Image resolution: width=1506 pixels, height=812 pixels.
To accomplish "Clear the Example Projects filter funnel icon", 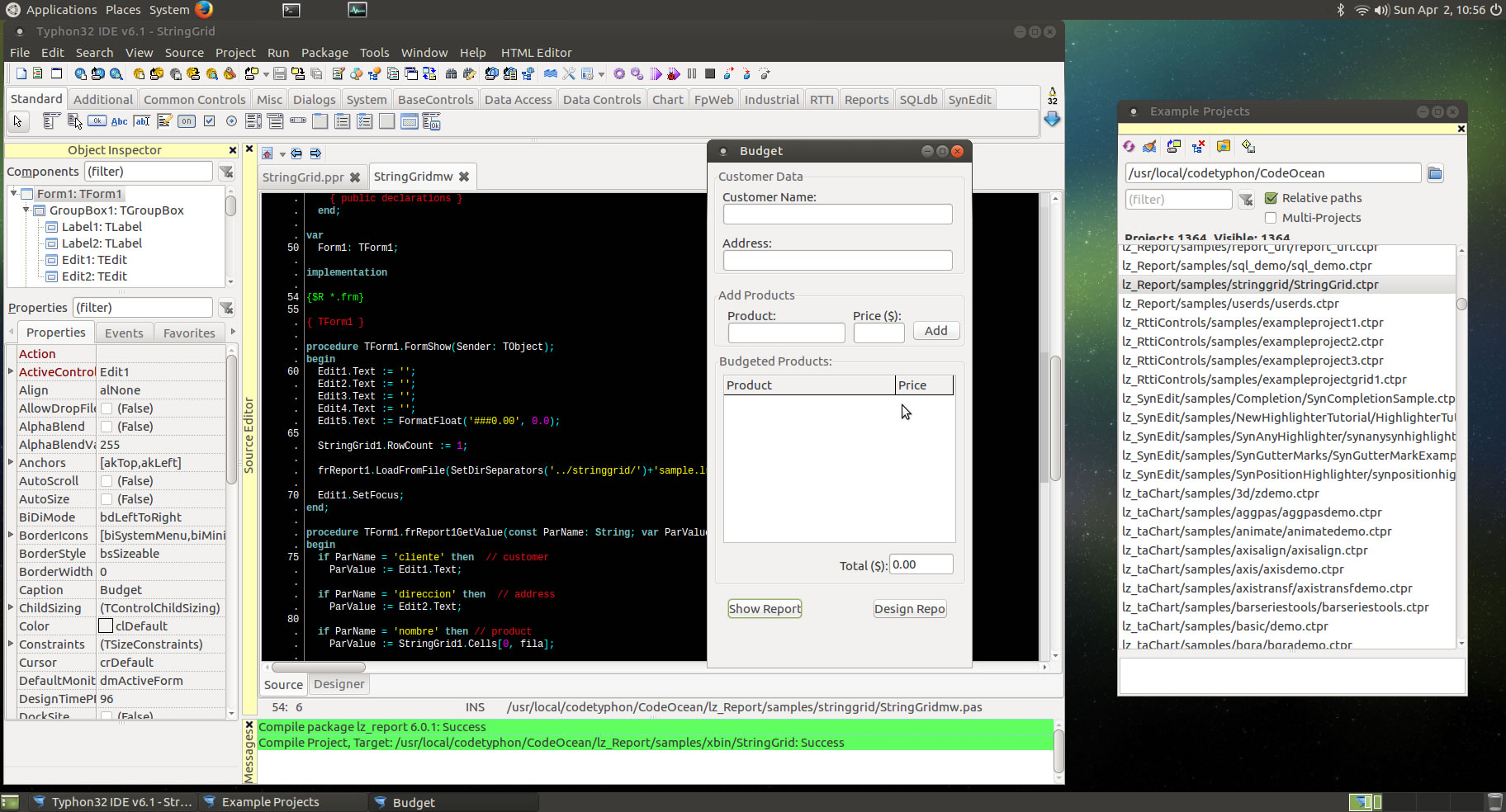I will [1246, 199].
